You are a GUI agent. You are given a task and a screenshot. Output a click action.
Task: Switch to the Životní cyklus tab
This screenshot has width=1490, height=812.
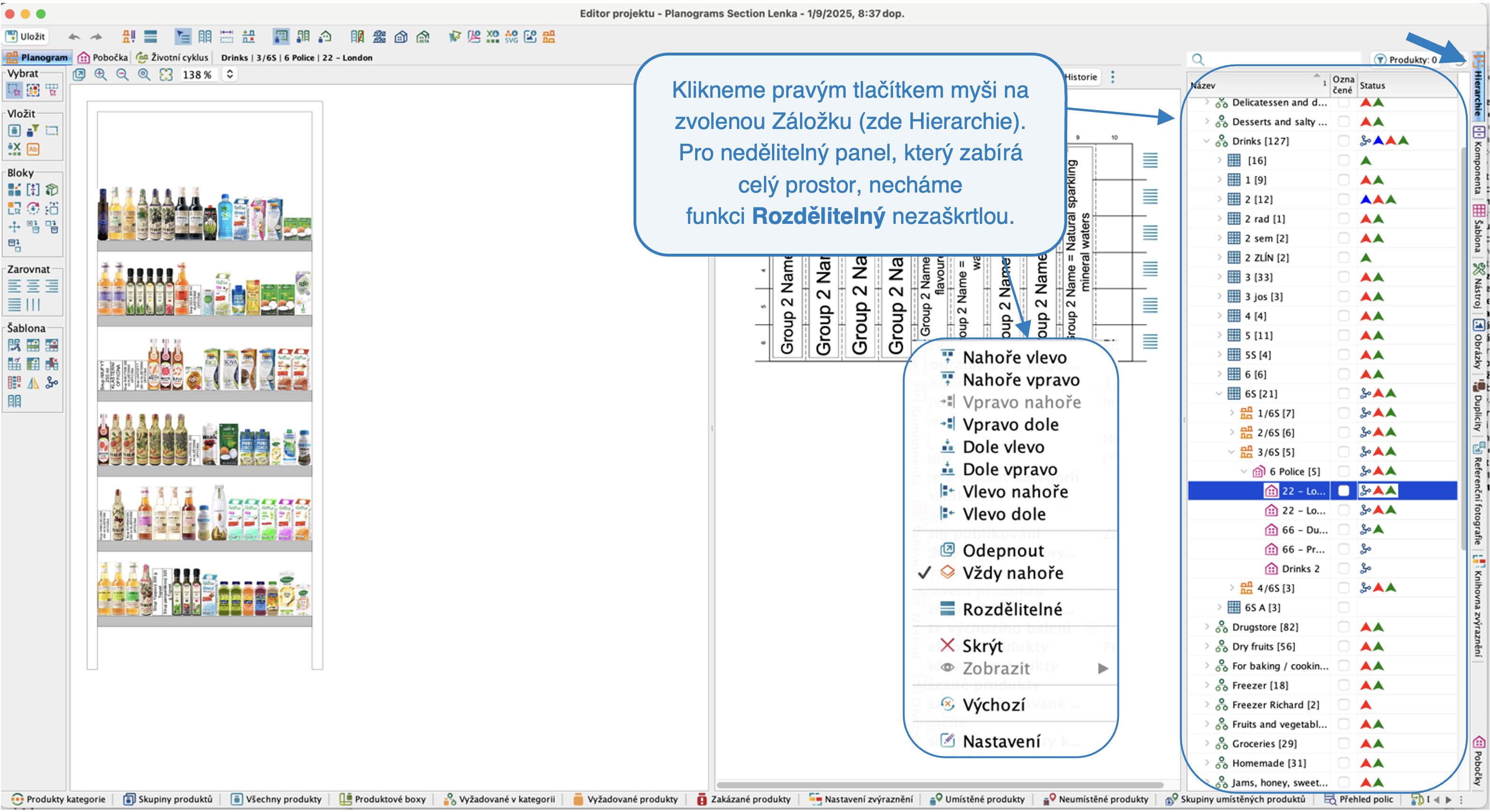172,57
